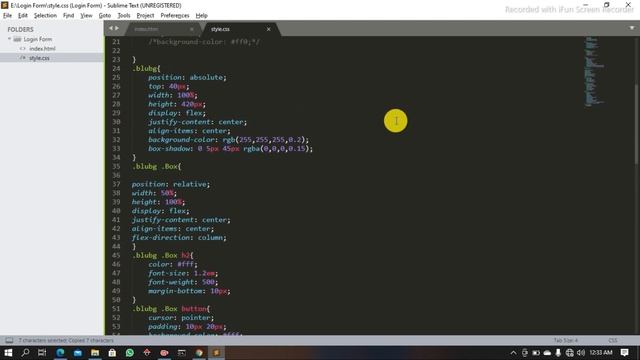The width and height of the screenshot is (640, 360).
Task: Show hidden system tray icons
Action: [x=513, y=353]
